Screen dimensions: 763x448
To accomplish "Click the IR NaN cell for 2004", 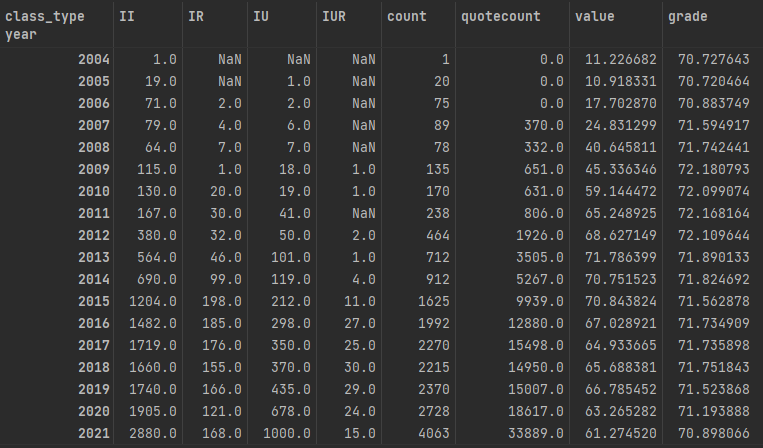I will [226, 61].
